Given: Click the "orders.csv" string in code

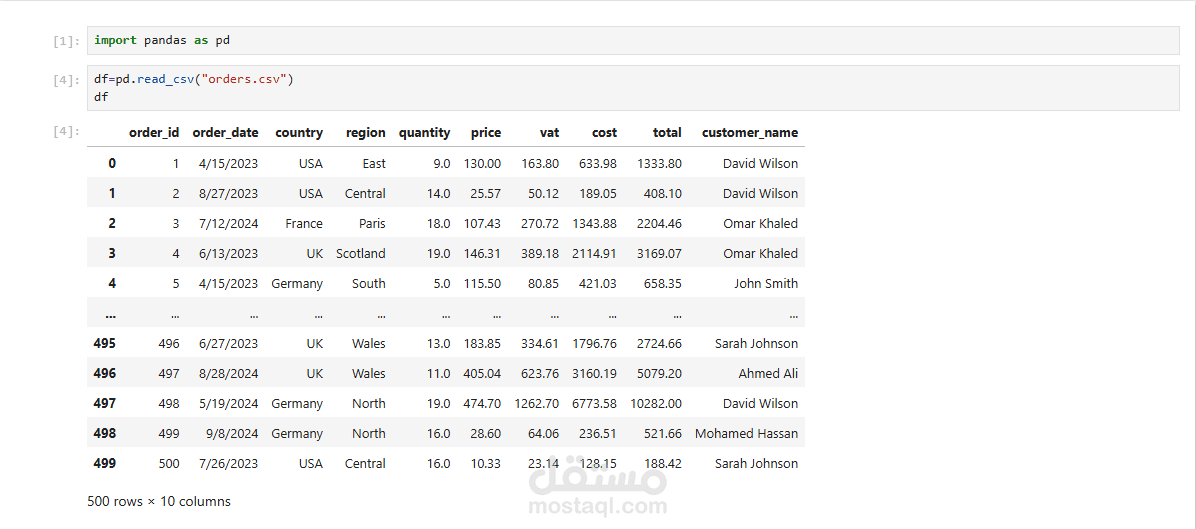Looking at the screenshot, I should (245, 79).
